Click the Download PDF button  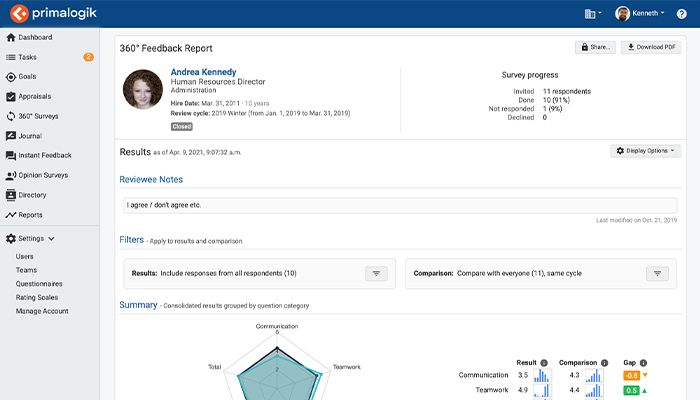pyautogui.click(x=651, y=47)
